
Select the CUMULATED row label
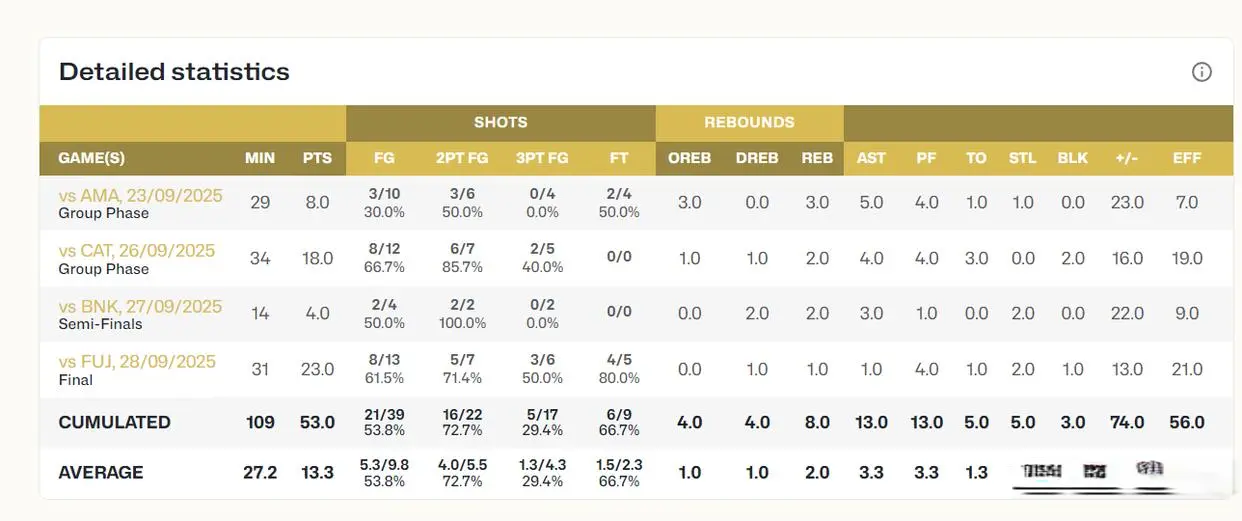115,422
